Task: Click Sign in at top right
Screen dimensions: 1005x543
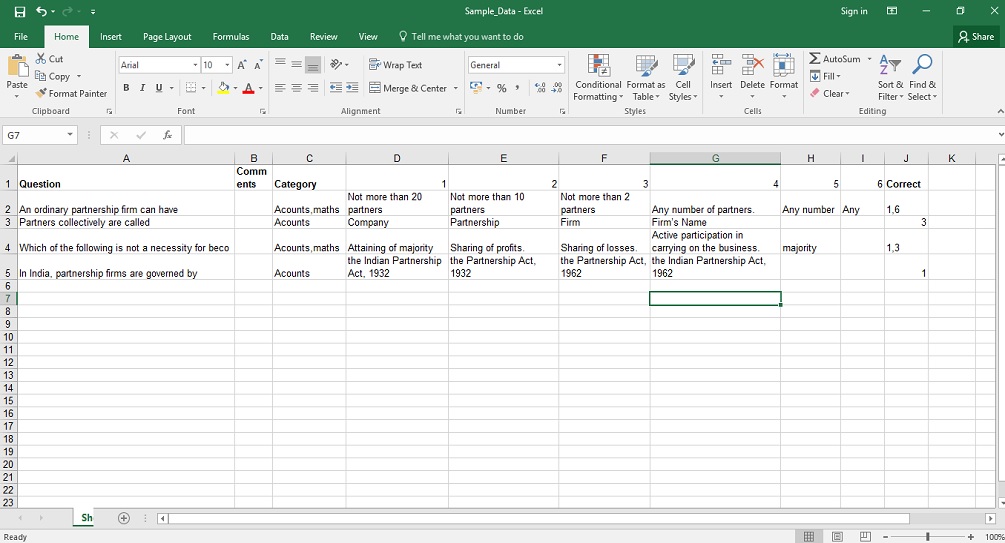Action: click(854, 11)
